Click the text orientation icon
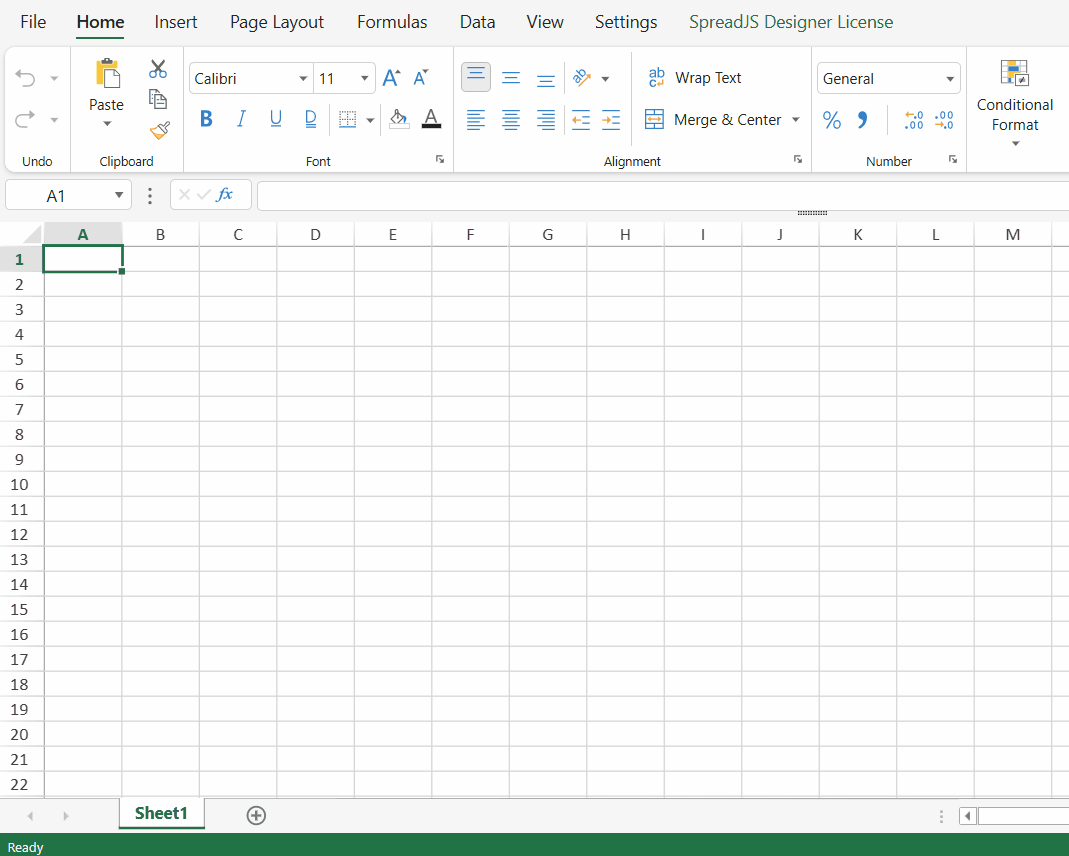The image size is (1069, 856). coord(582,78)
